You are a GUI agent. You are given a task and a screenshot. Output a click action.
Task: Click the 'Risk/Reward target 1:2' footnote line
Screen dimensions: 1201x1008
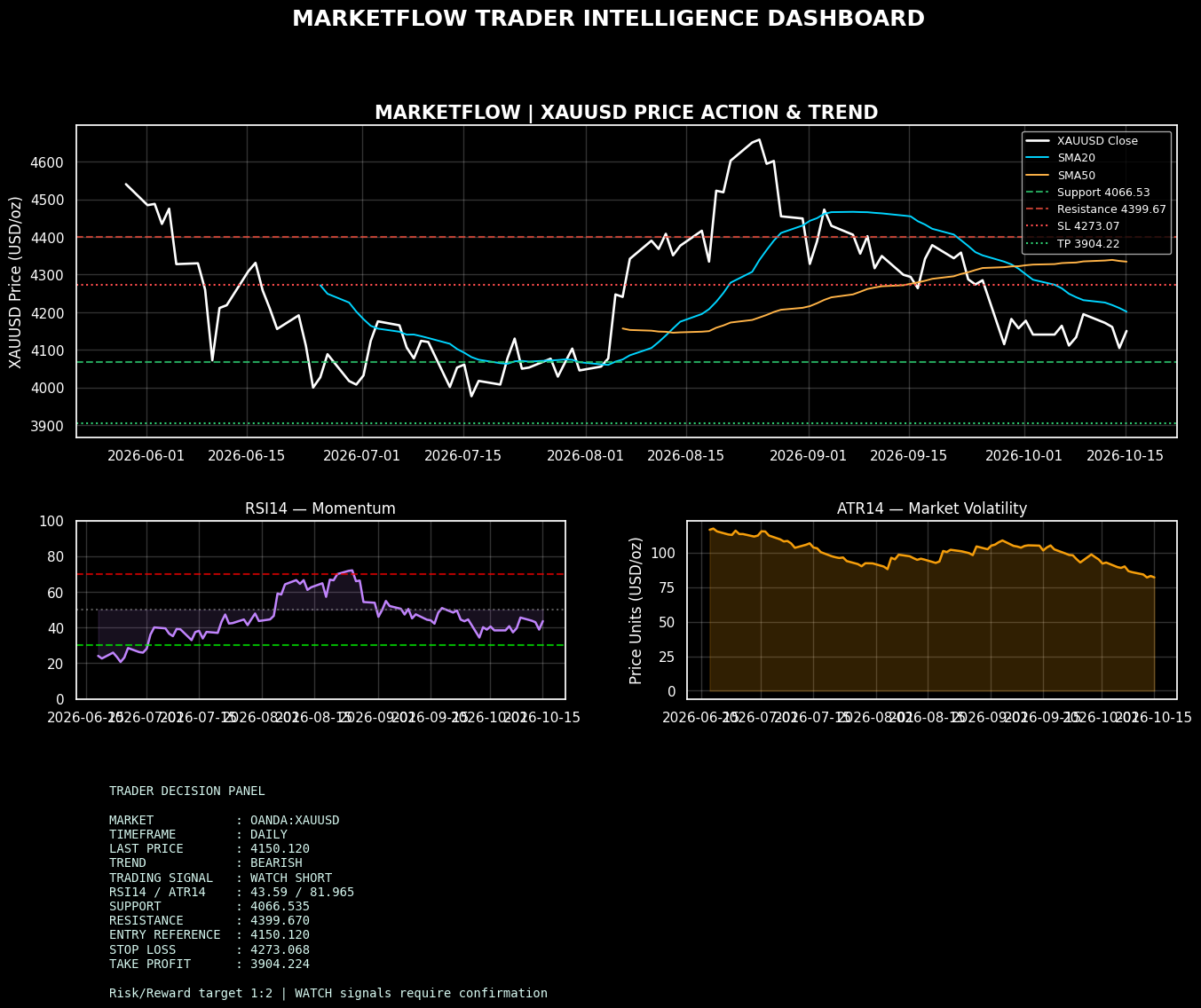(x=328, y=993)
